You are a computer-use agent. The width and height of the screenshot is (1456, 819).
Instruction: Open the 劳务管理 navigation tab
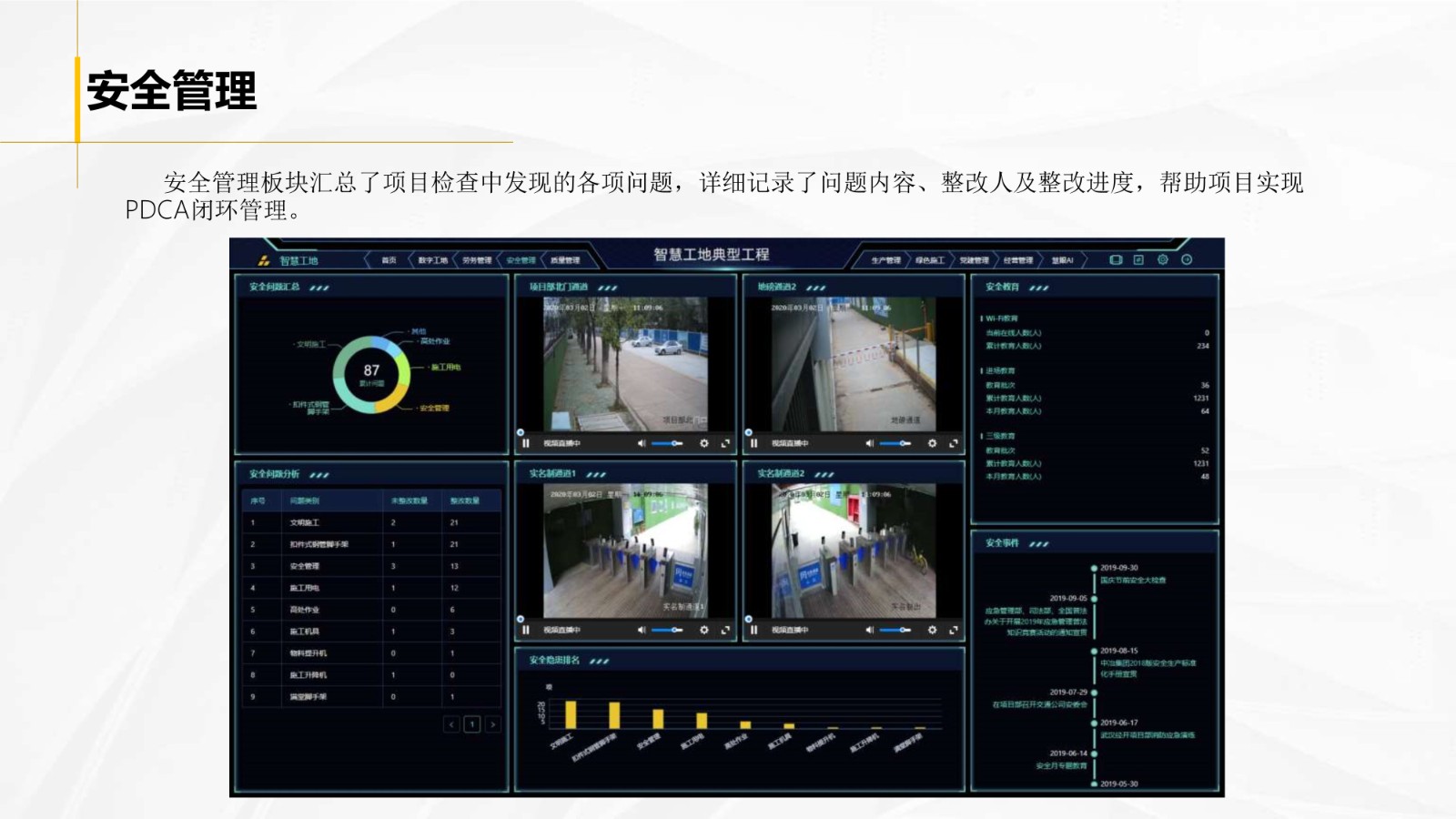pyautogui.click(x=477, y=261)
